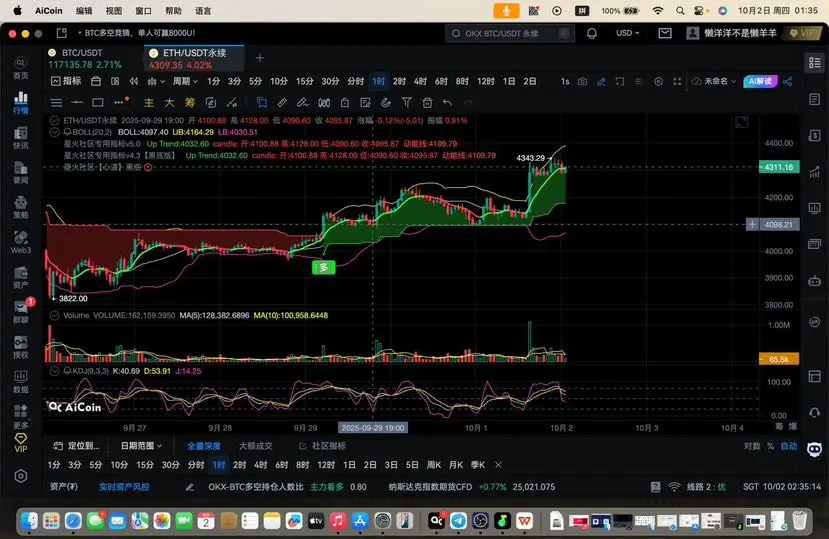The image size is (829, 539).
Task: Open the Web3 sidebar item
Action: click(21, 242)
